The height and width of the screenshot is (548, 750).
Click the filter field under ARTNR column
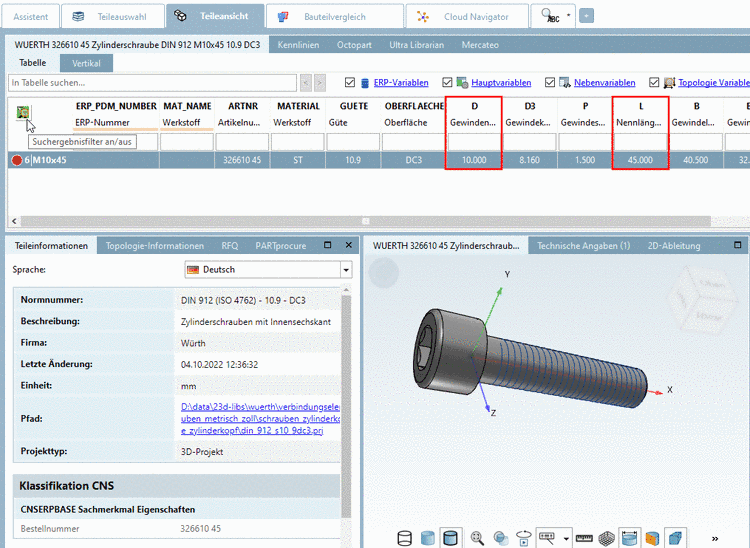pos(242,142)
